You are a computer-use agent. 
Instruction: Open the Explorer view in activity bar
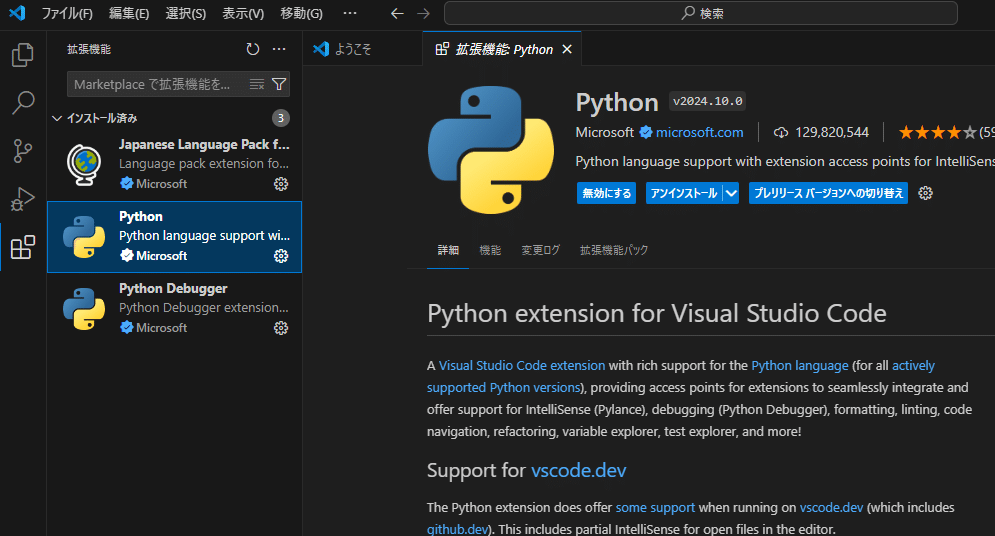point(22,55)
